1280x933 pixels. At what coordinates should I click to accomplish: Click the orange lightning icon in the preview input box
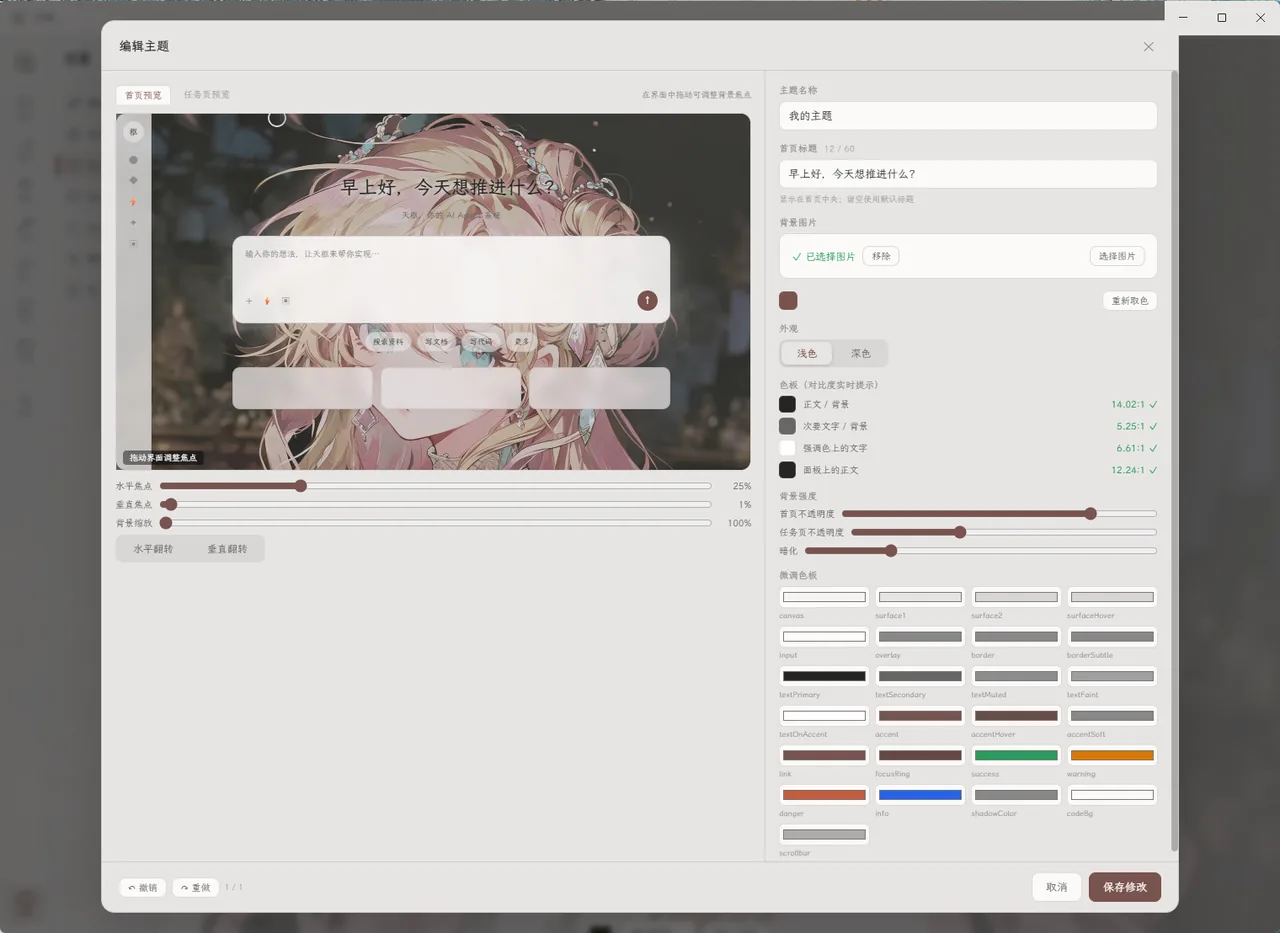(x=267, y=301)
